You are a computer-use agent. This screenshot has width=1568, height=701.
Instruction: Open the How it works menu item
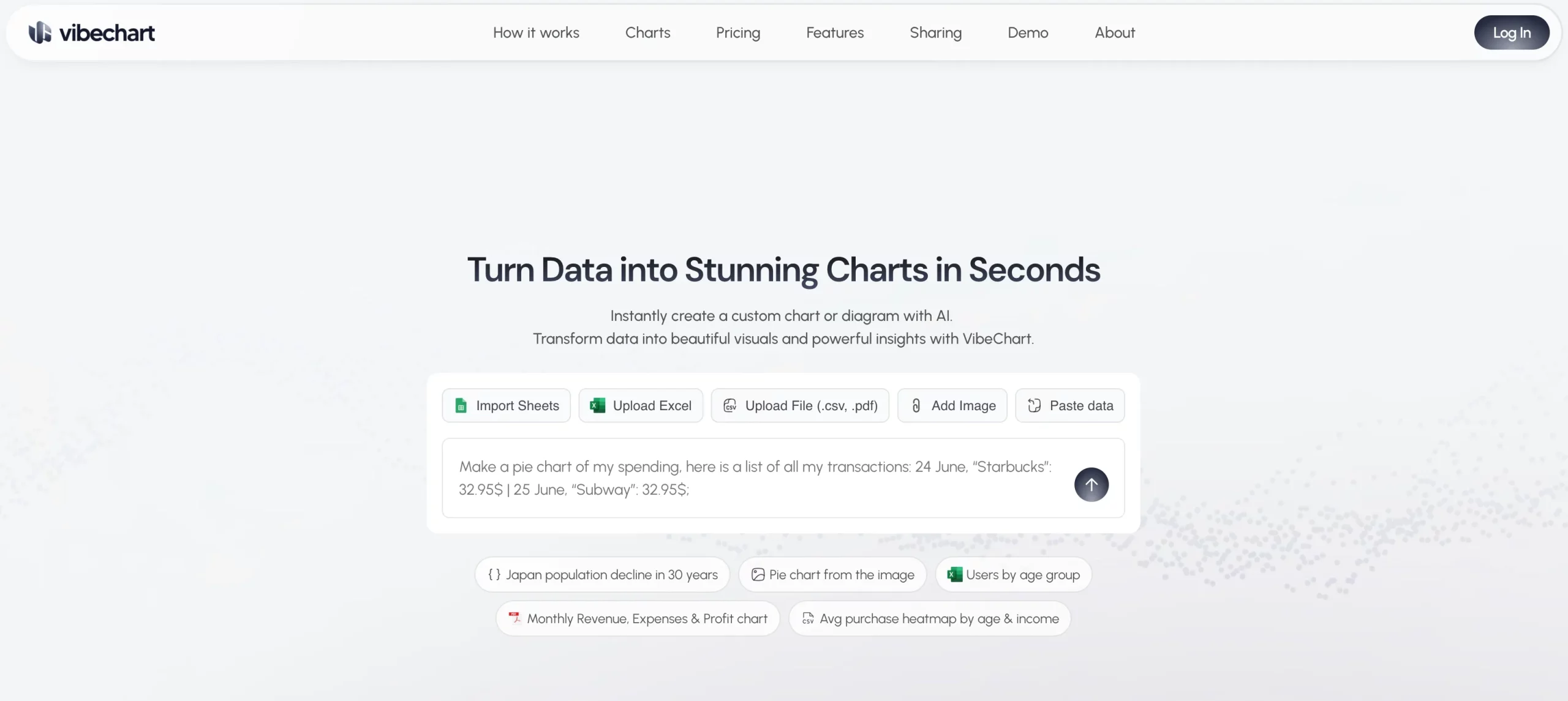536,33
